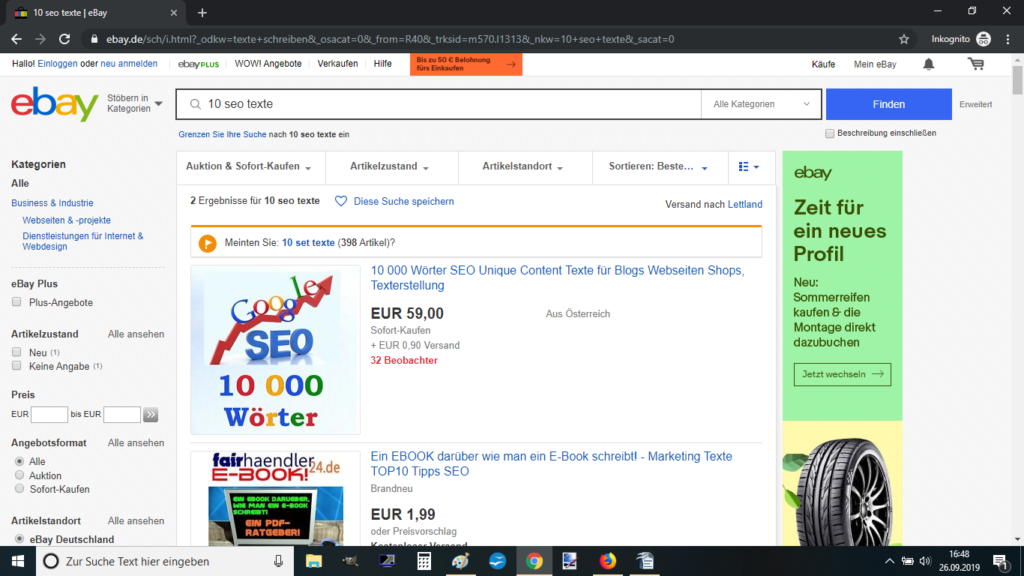Click the orange arrow icon beside Meinten Sie
1024x576 pixels.
[x=208, y=243]
